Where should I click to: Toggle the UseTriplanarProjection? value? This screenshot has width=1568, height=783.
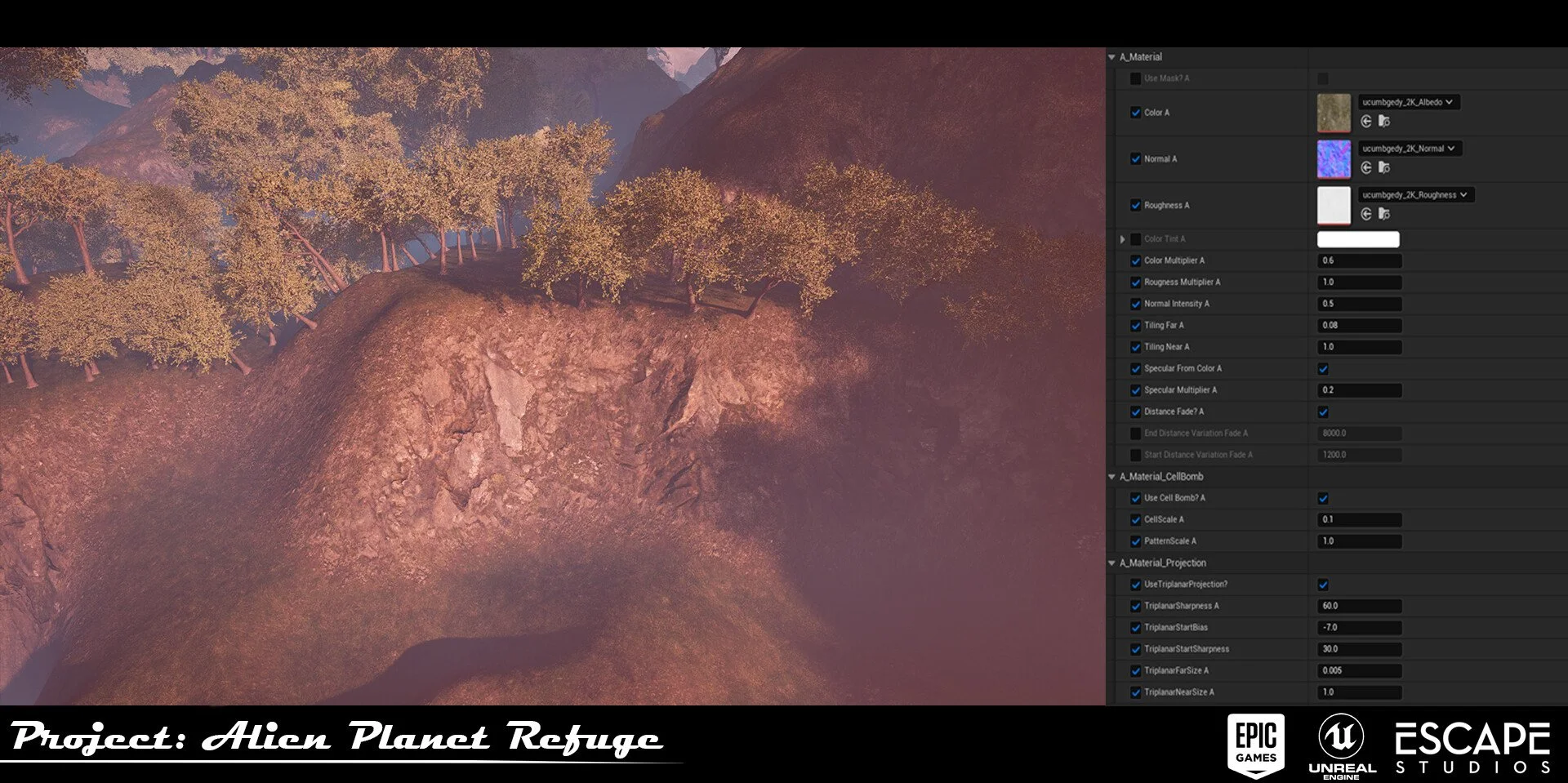[1323, 585]
